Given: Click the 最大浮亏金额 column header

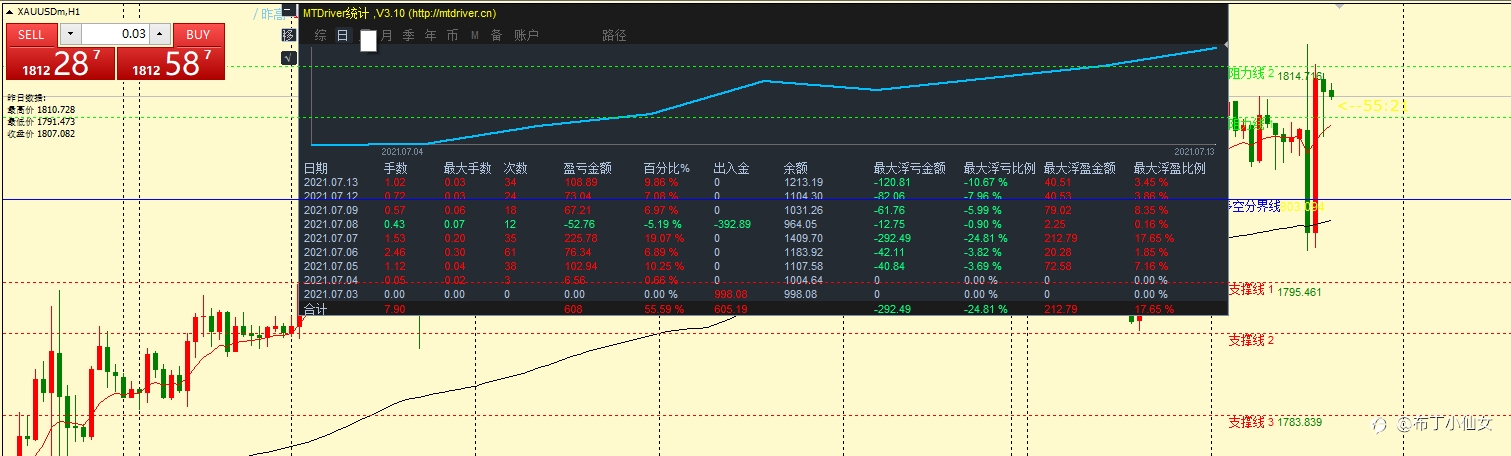Looking at the screenshot, I should [909, 169].
